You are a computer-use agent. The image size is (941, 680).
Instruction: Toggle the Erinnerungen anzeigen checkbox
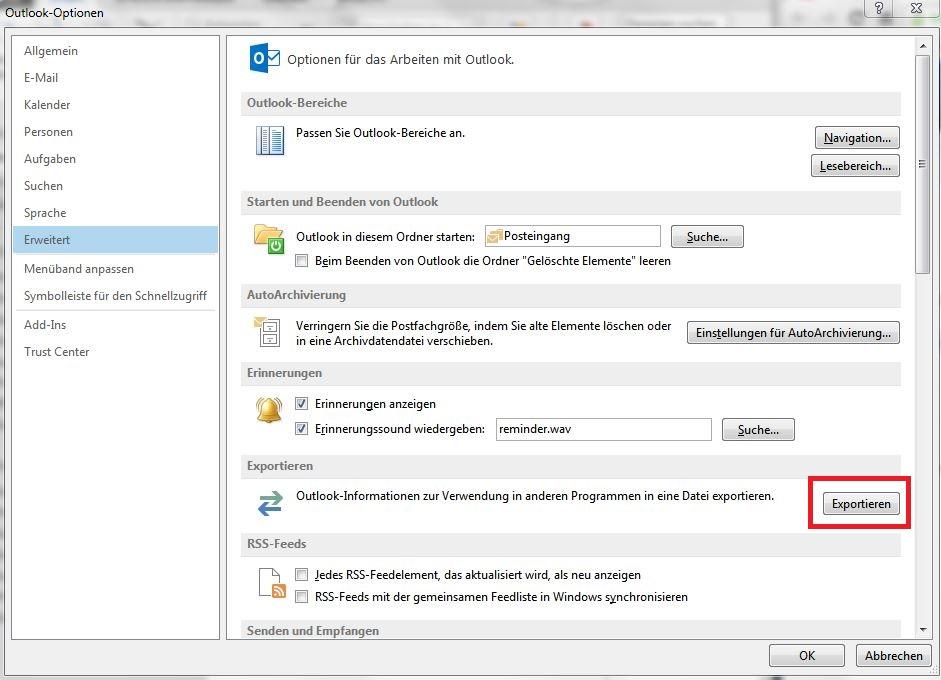click(x=302, y=404)
